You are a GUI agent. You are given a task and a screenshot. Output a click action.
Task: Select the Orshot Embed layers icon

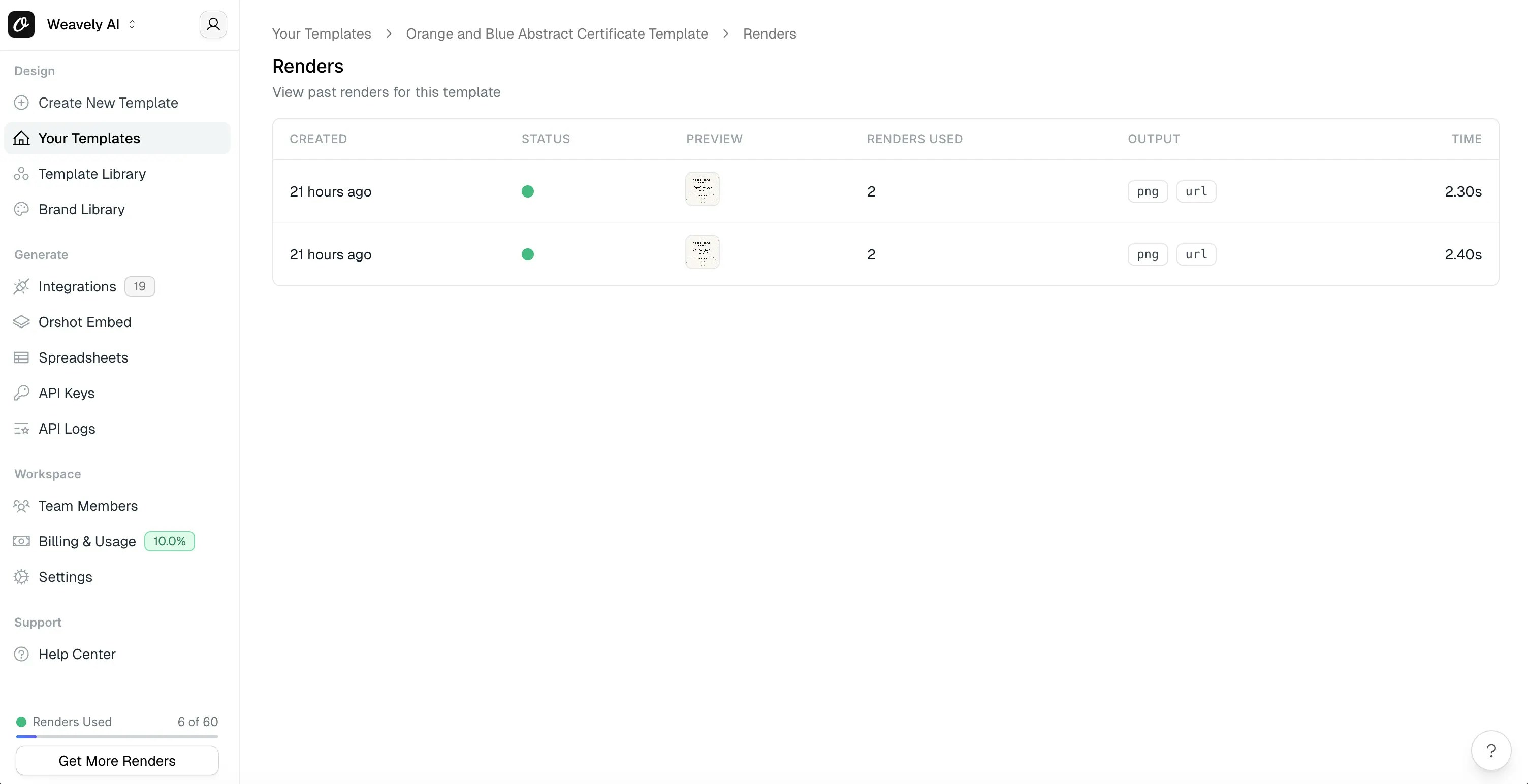click(21, 322)
